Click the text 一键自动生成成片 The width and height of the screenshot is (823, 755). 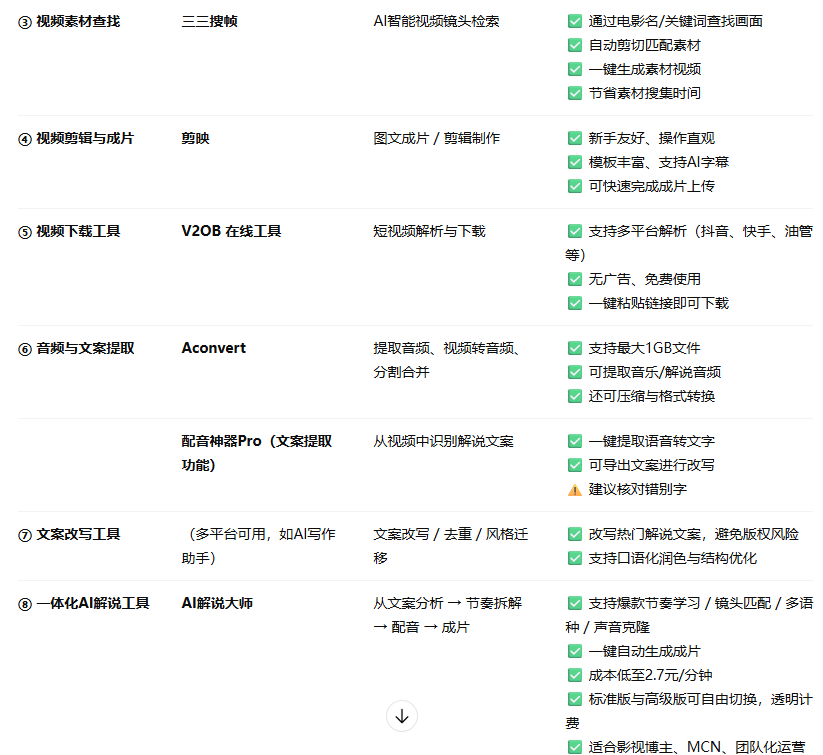(645, 652)
